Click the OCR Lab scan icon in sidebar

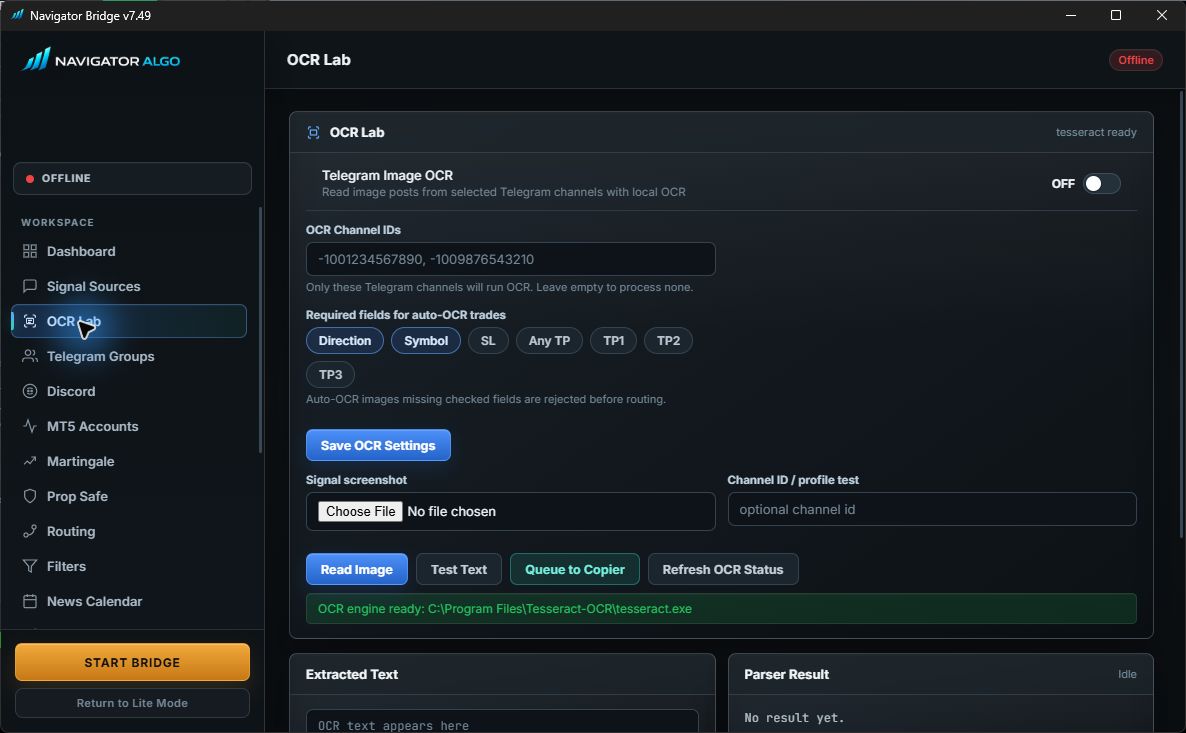[x=29, y=321]
